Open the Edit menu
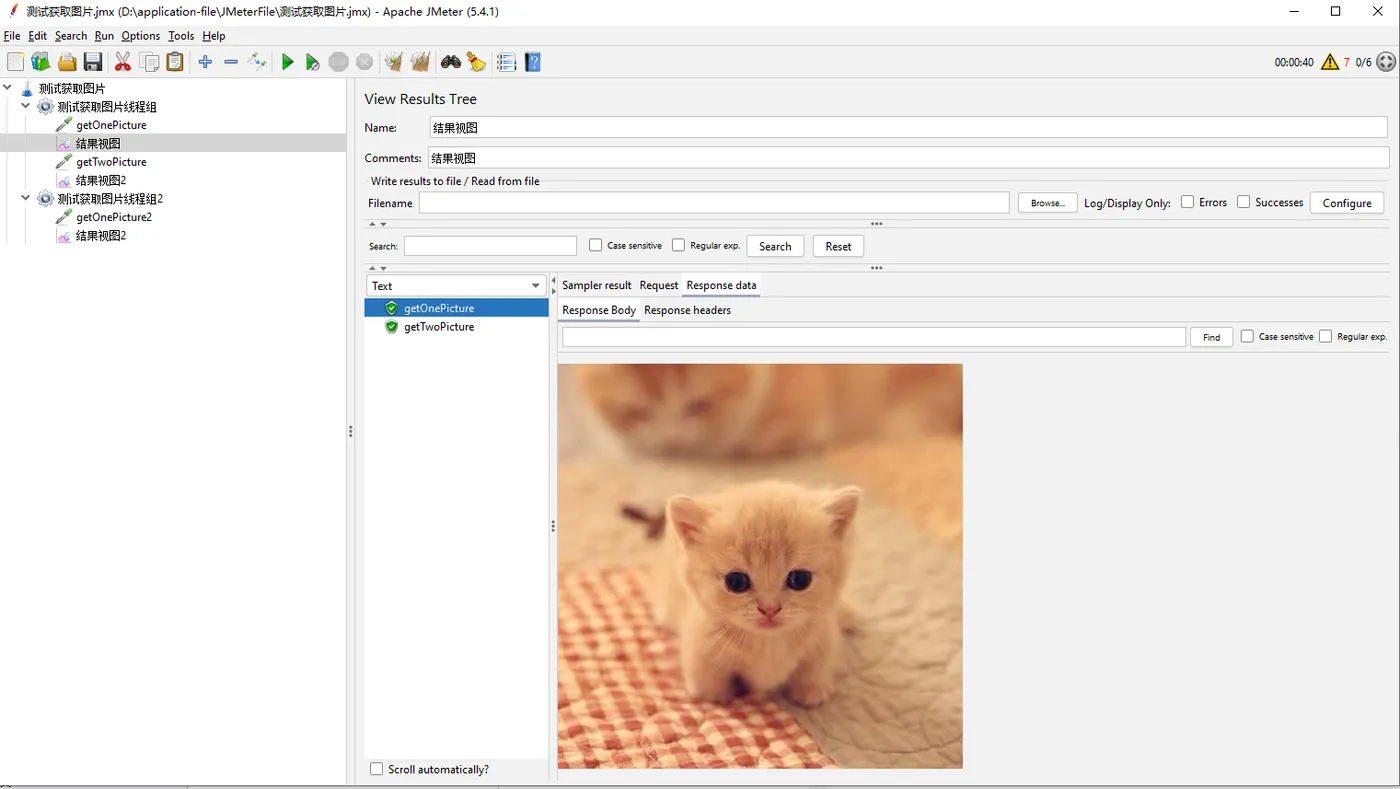 [38, 36]
